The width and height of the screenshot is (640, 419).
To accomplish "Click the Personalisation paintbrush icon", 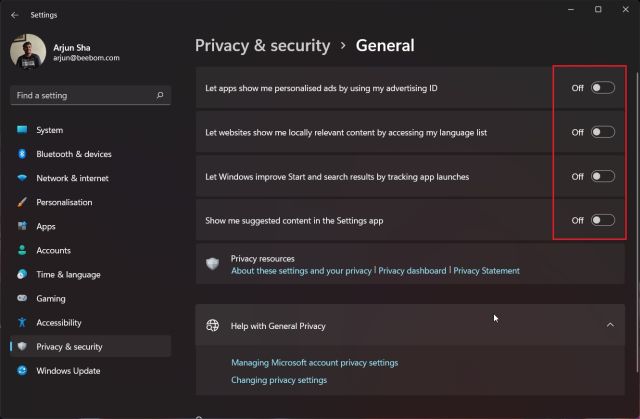I will coord(22,202).
